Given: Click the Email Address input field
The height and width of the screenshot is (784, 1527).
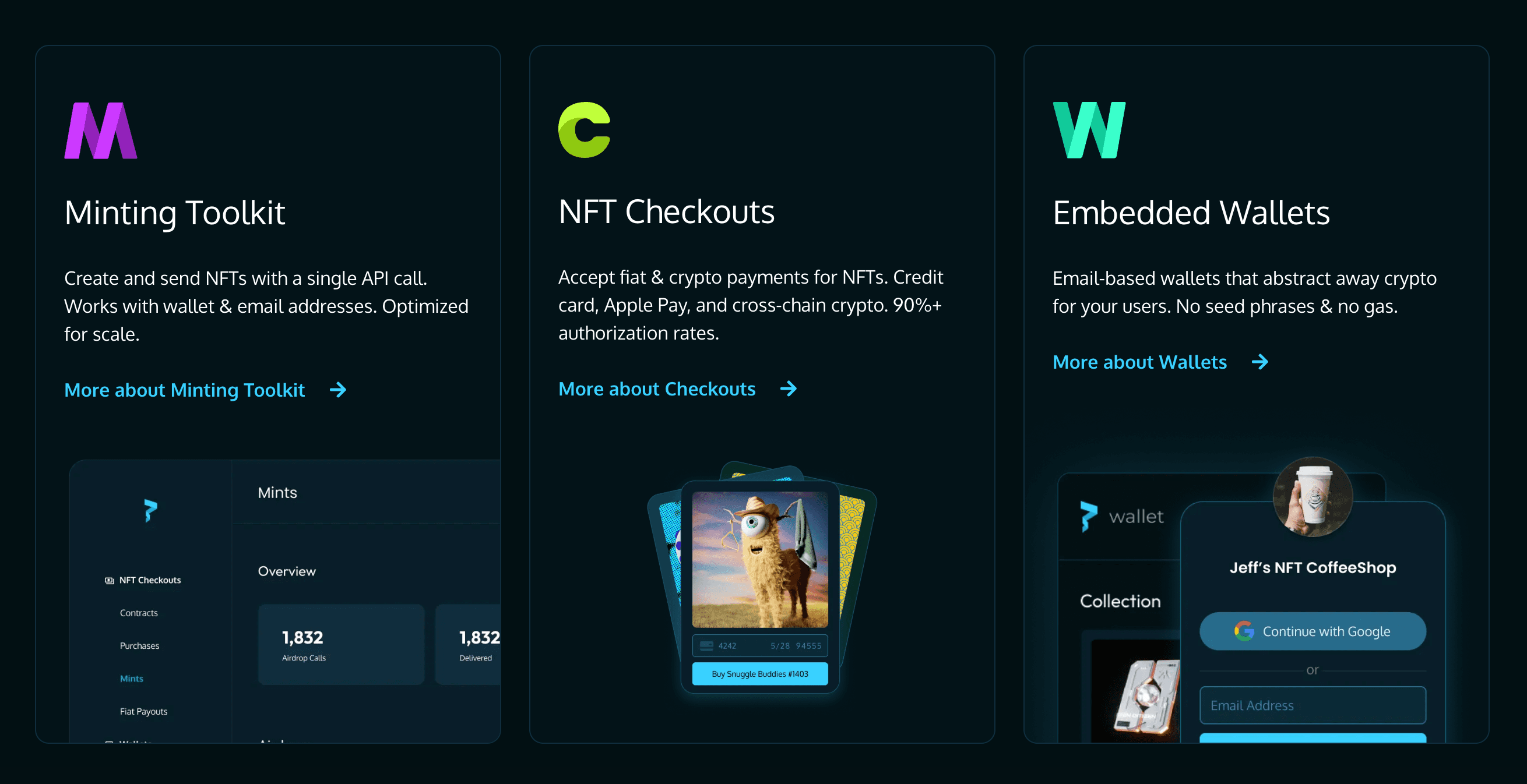Looking at the screenshot, I should click(1313, 705).
